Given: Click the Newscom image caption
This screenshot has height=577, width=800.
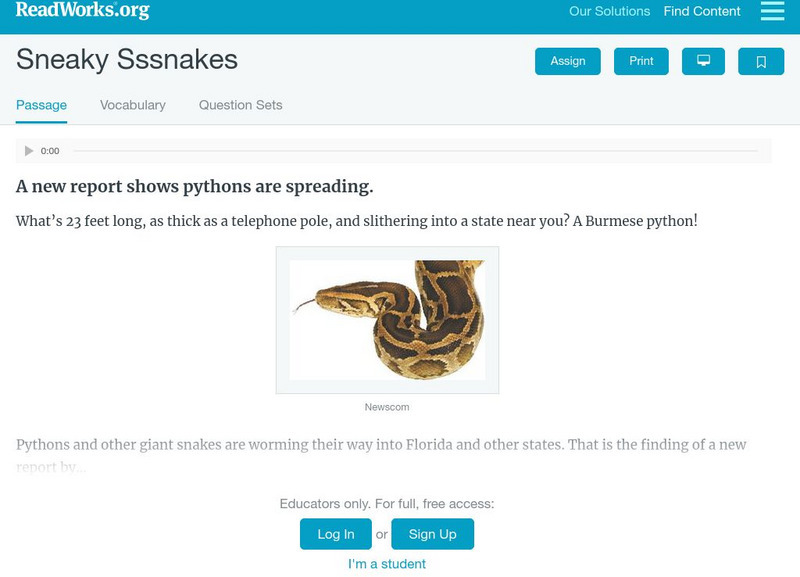Looking at the screenshot, I should (x=387, y=407).
